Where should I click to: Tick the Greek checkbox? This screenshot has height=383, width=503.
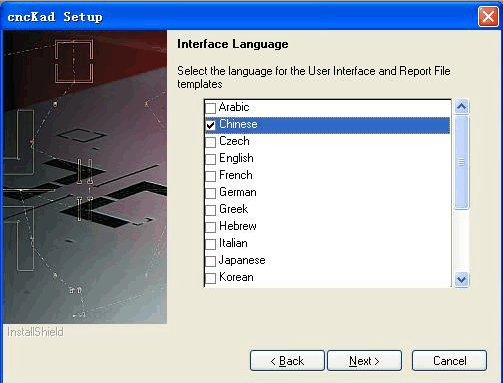(x=210, y=210)
